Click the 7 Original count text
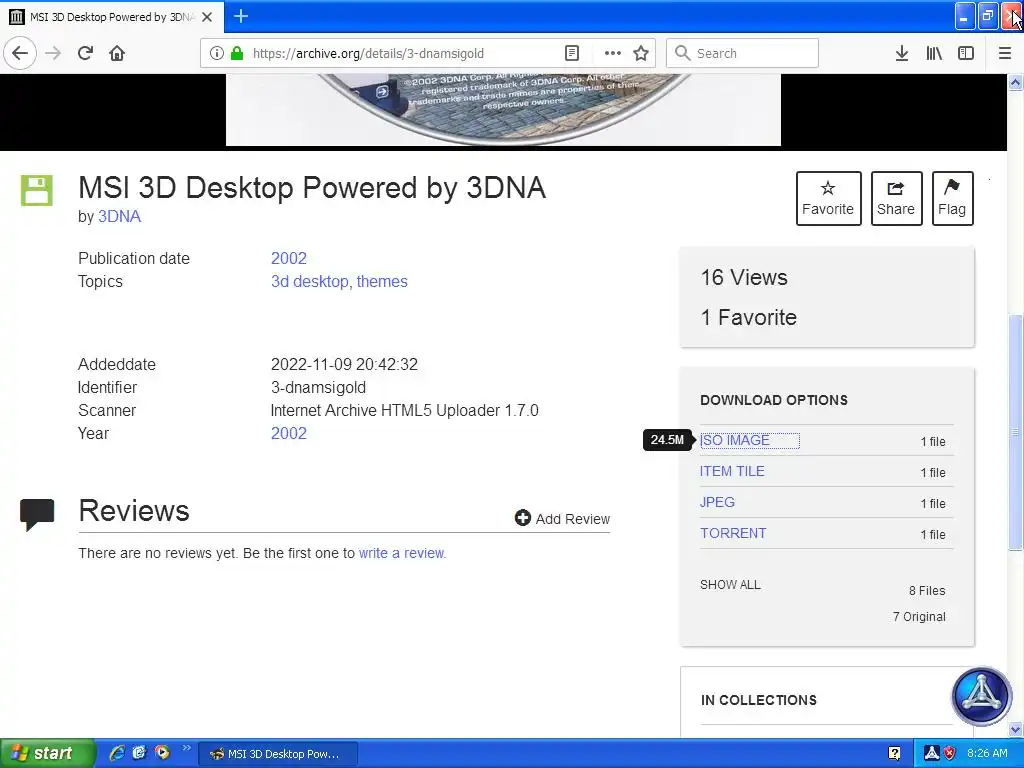Screen dimensions: 1024x768 coord(919,616)
